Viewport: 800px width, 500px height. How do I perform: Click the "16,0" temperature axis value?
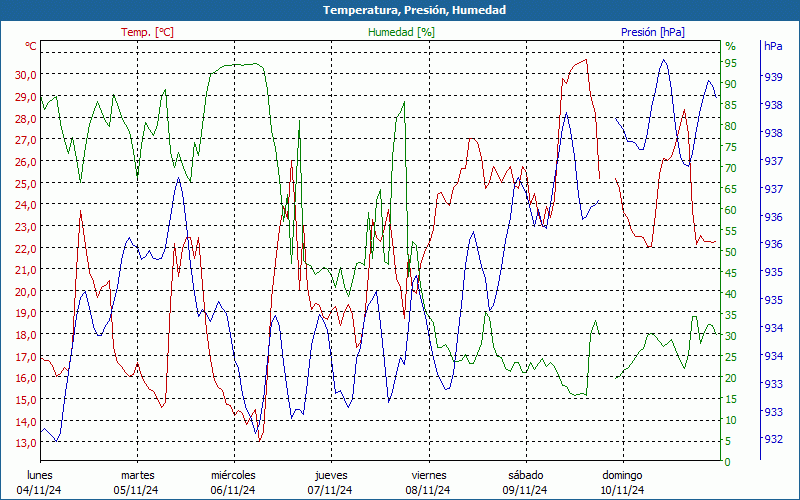[x=26, y=378]
